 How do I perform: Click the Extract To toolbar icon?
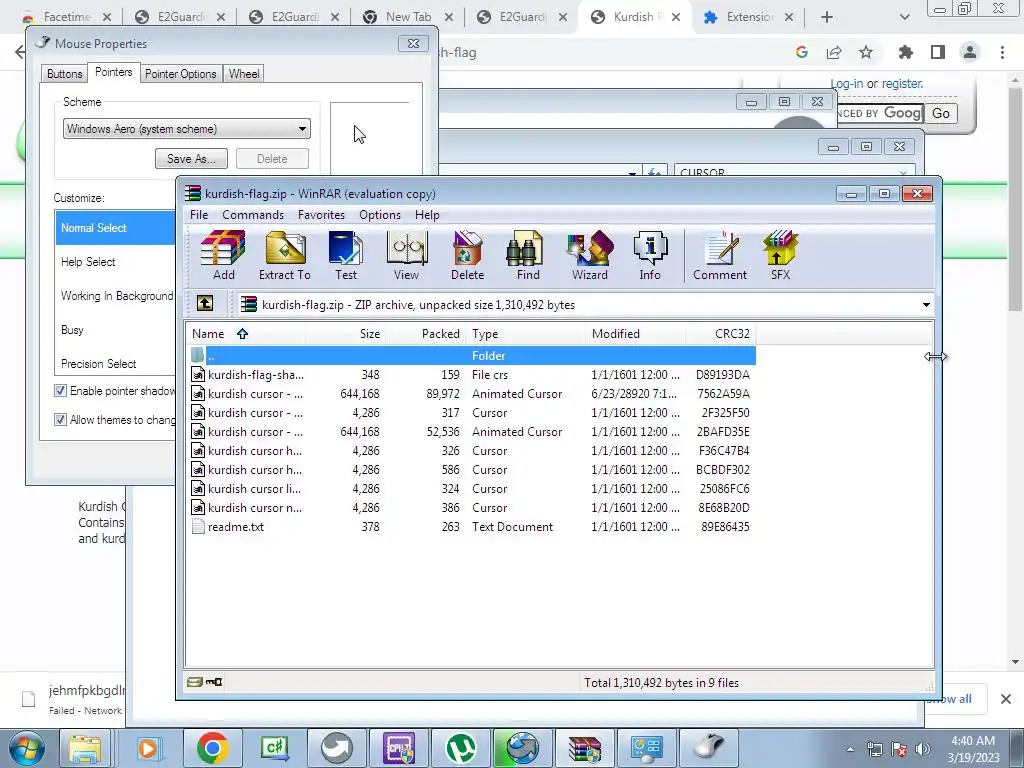(x=285, y=255)
